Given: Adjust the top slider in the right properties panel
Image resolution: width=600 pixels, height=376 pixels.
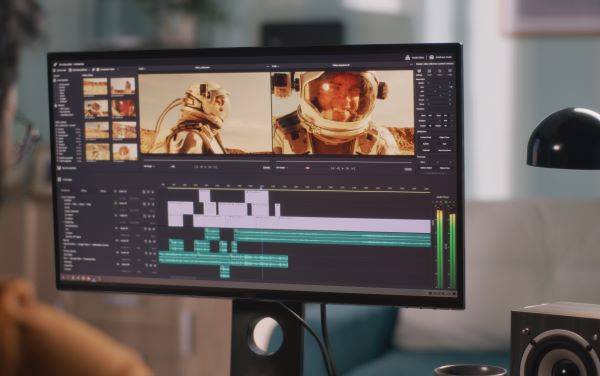Looking at the screenshot, I should [x=439, y=83].
